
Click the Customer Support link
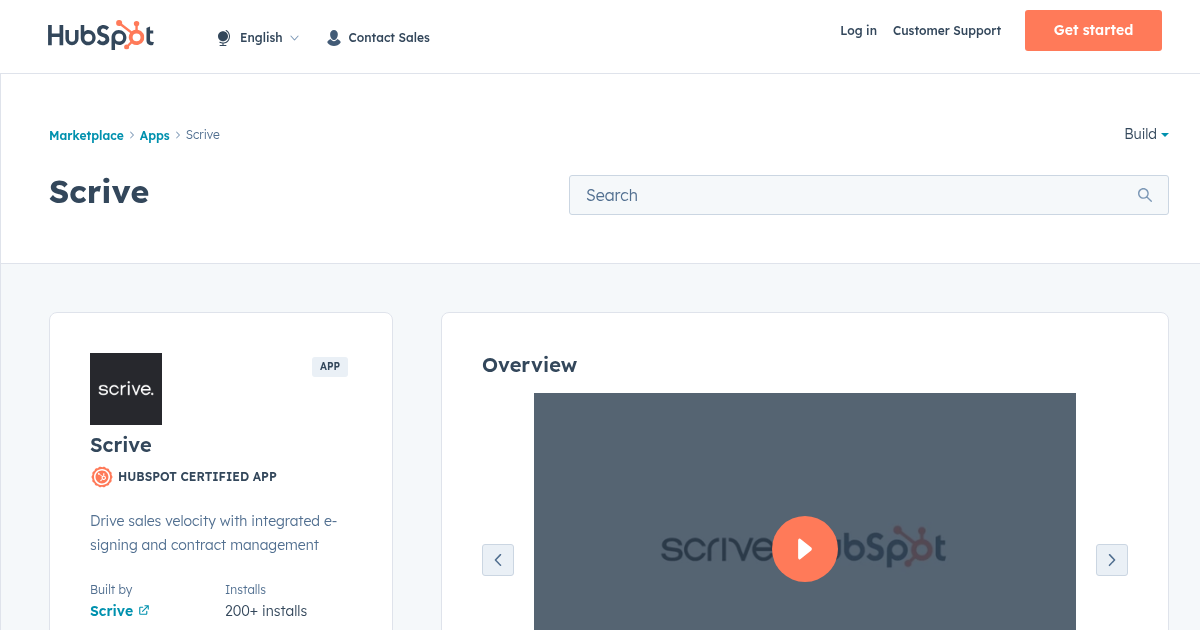[x=946, y=31]
